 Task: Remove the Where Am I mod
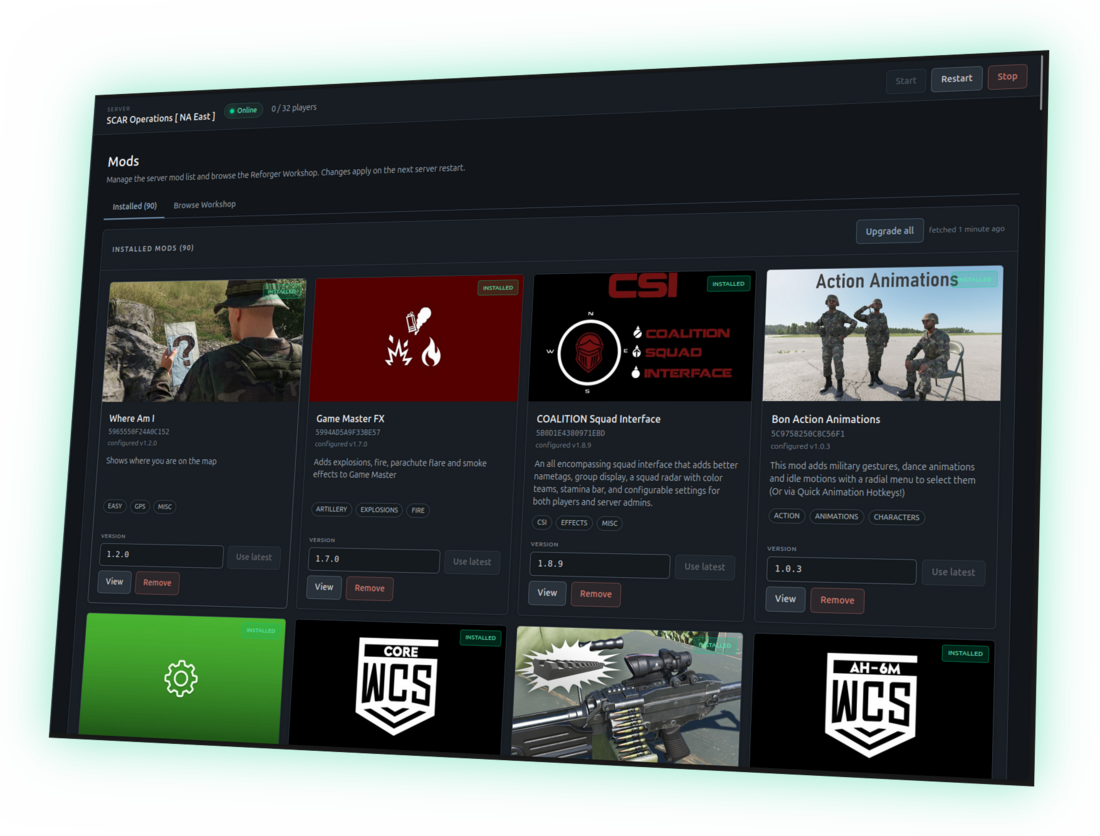(x=157, y=583)
